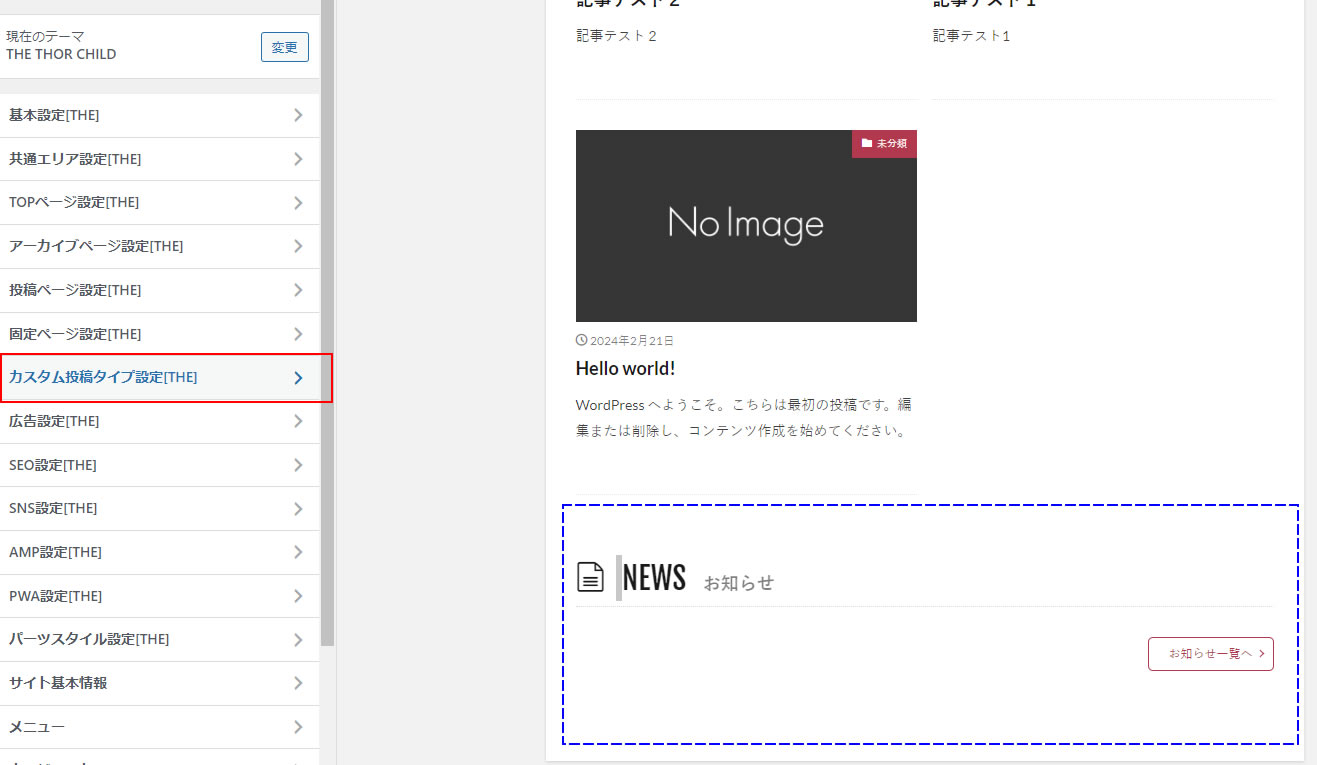Expand chevron next to SNS設定[THE]

tap(298, 508)
